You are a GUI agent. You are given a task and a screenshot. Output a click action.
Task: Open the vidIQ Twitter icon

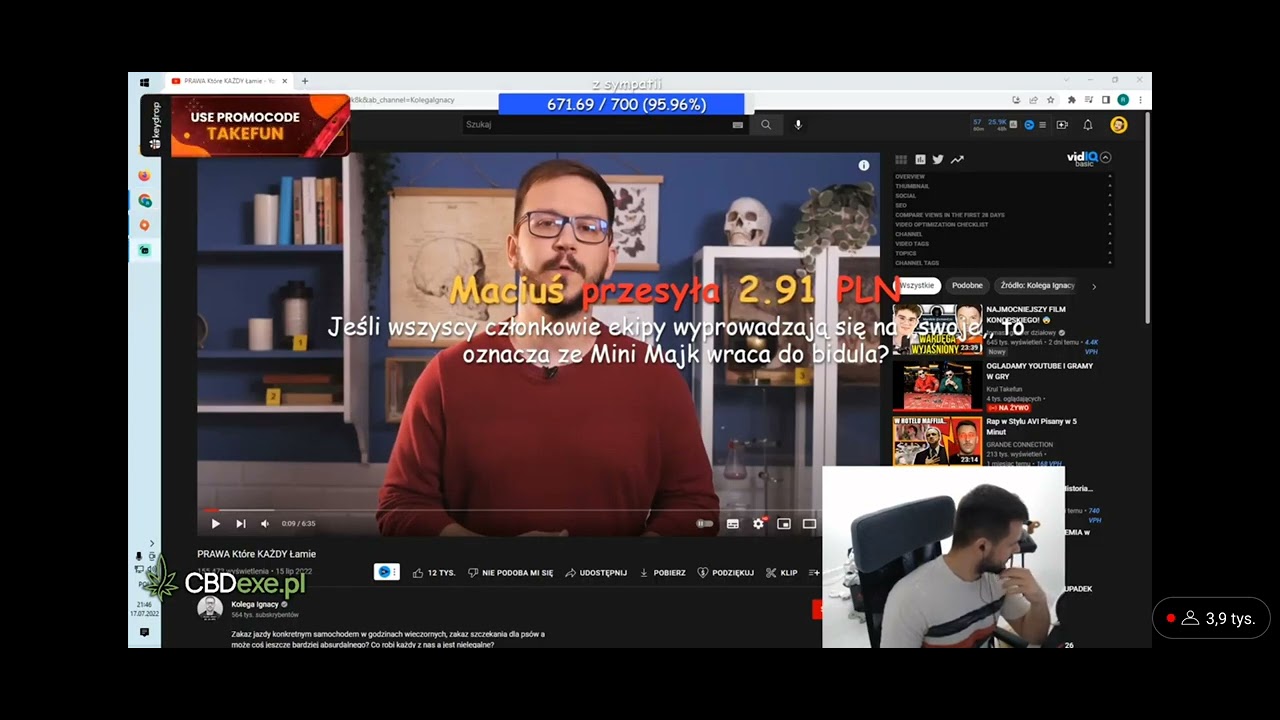[x=938, y=159]
